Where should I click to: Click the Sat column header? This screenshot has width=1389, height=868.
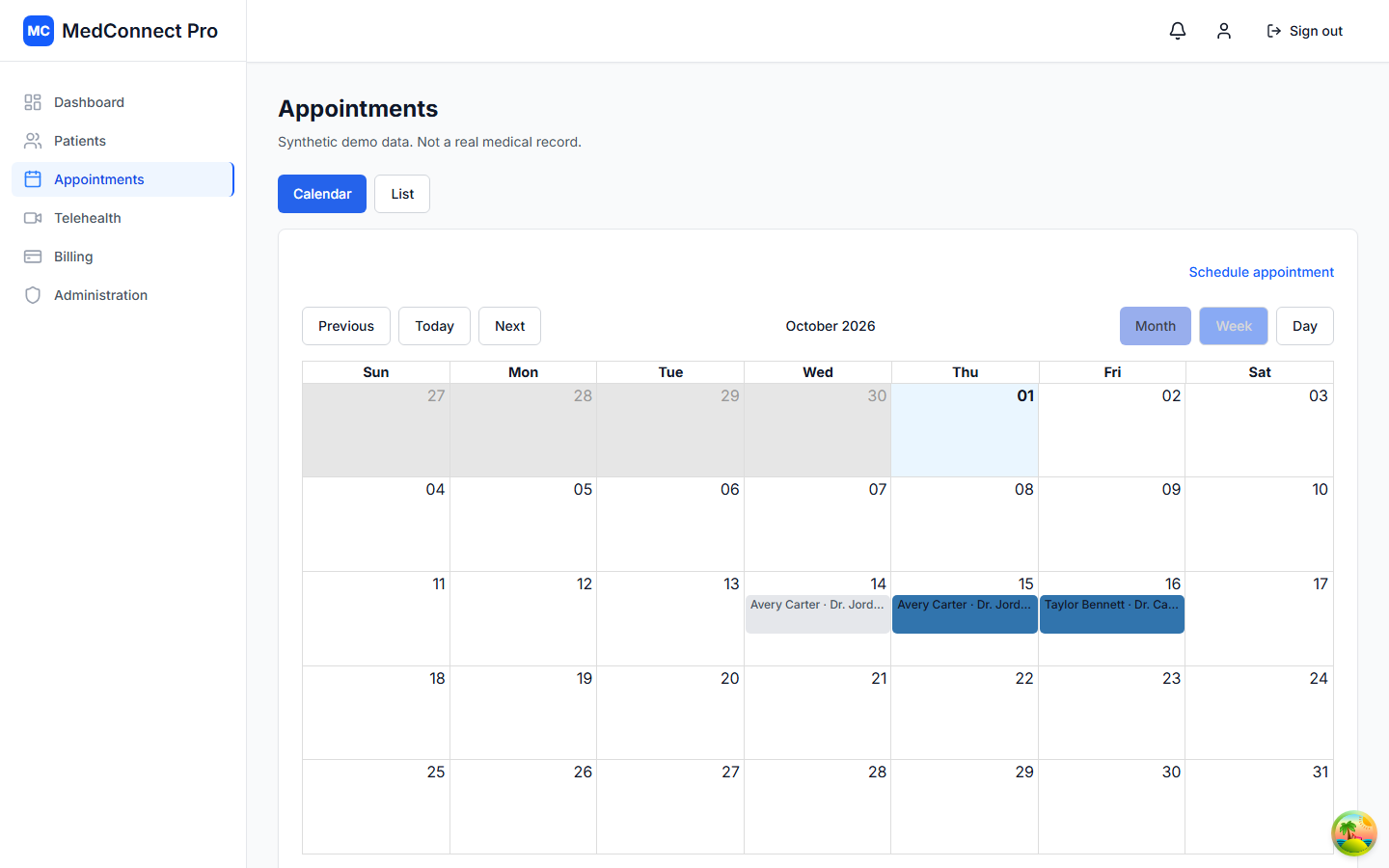click(1260, 372)
